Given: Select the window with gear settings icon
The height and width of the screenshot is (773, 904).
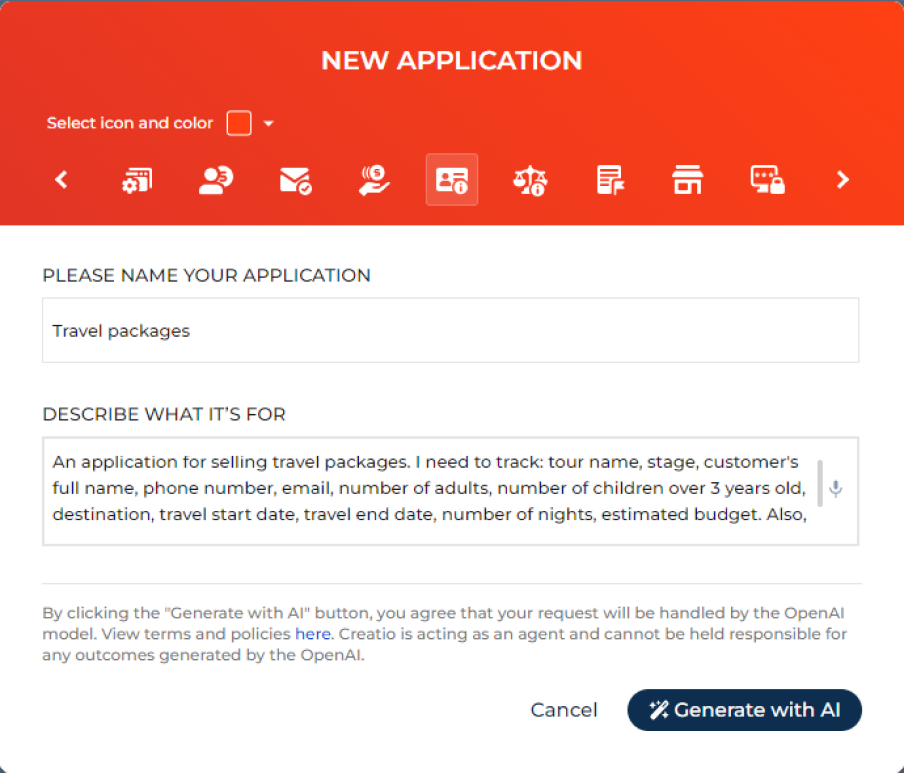Looking at the screenshot, I should tap(136, 180).
